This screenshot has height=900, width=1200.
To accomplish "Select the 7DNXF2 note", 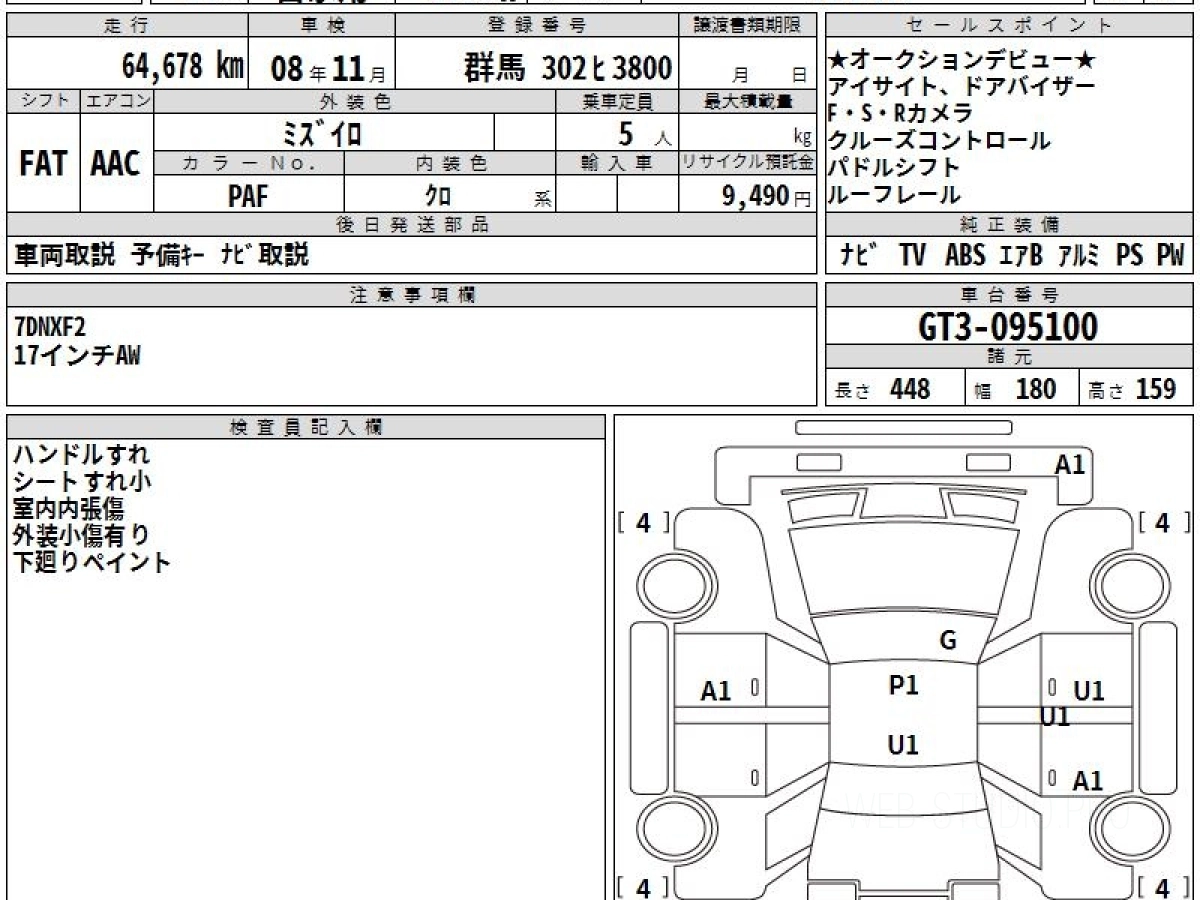I will point(51,325).
